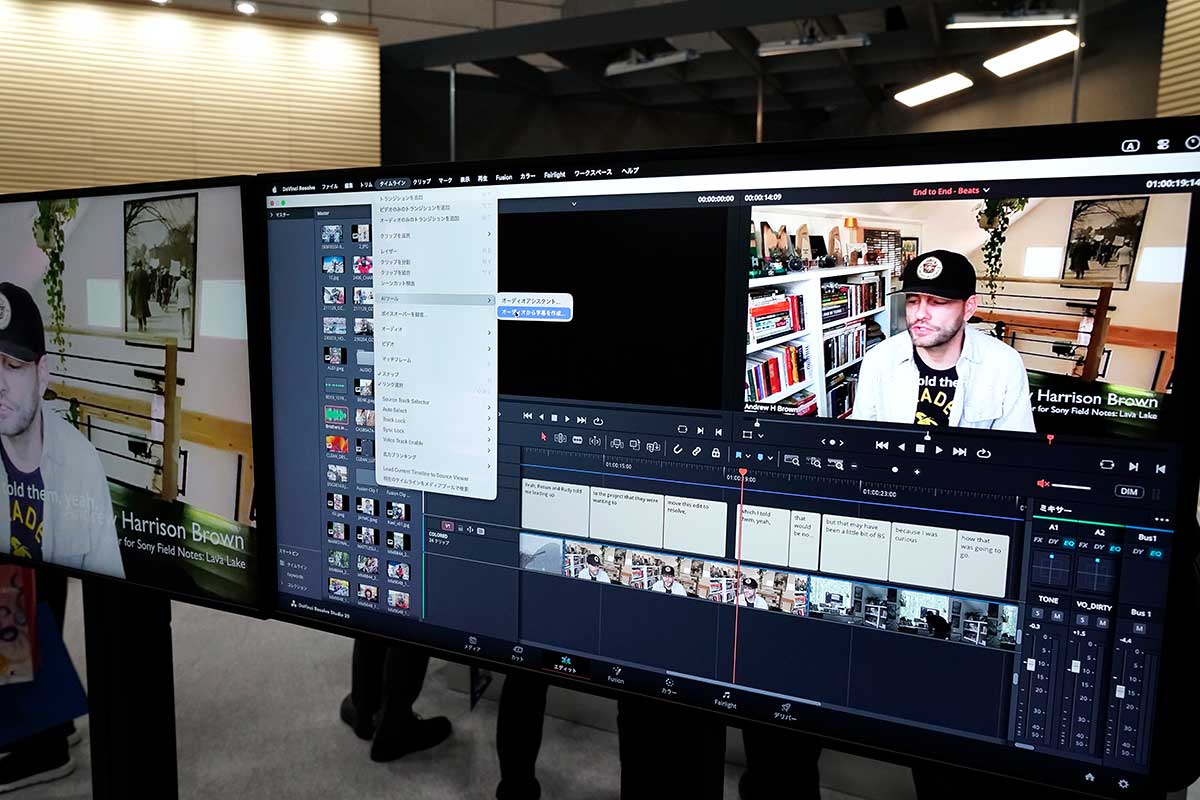1200x800 pixels.
Task: Toggle the red speaker mute icon
Action: pyautogui.click(x=1043, y=483)
